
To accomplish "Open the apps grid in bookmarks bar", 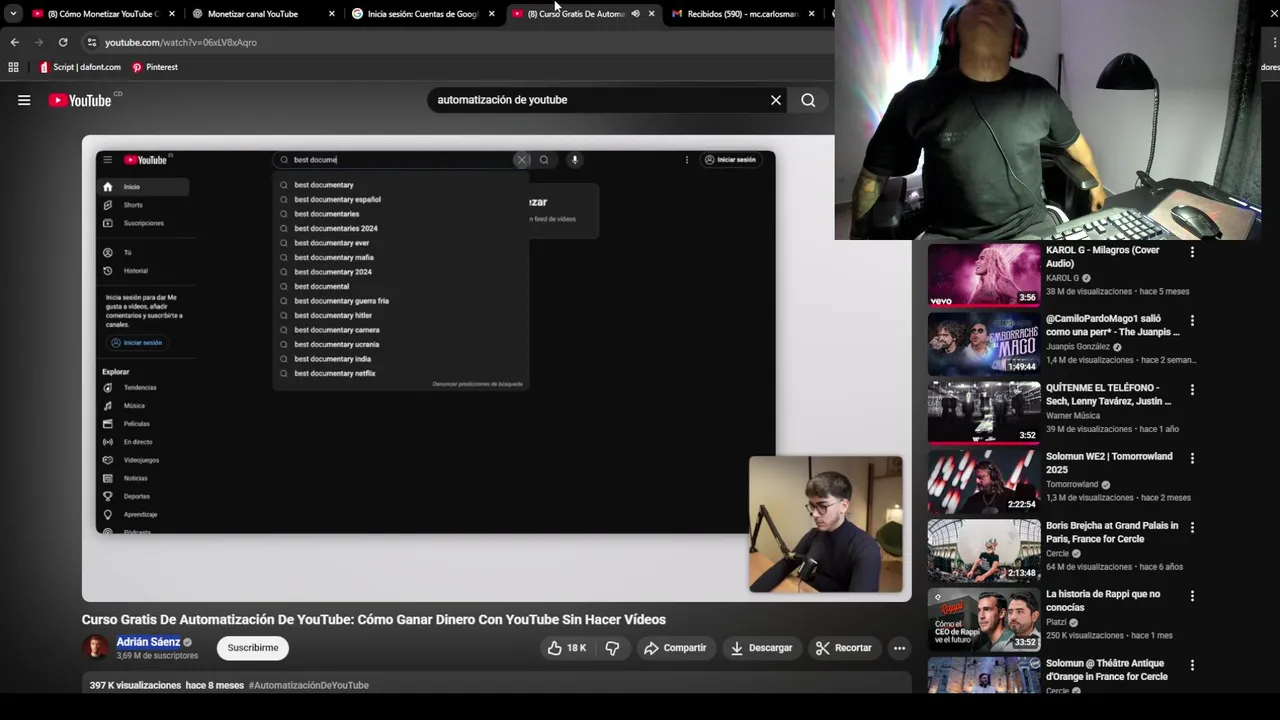I will pyautogui.click(x=13, y=67).
